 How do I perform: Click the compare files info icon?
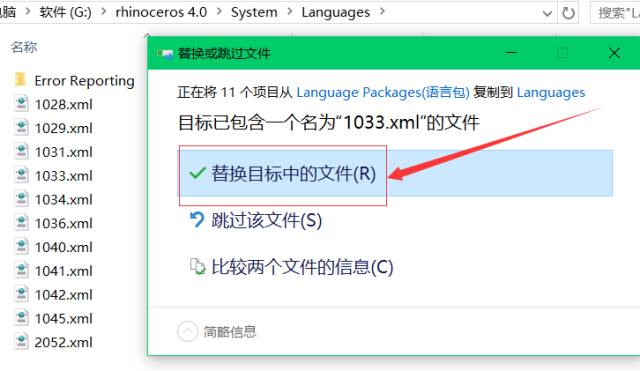point(197,267)
